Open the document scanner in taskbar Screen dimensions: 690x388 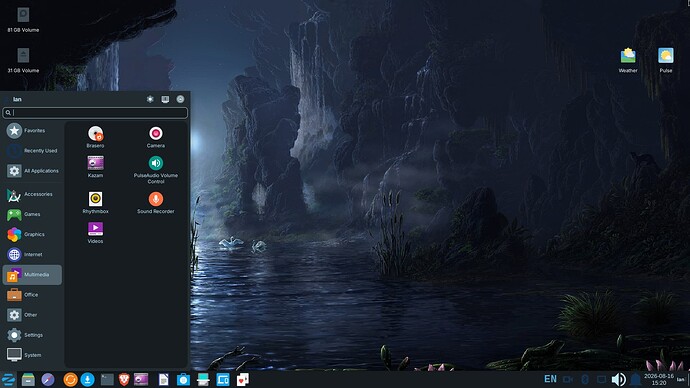(203, 379)
